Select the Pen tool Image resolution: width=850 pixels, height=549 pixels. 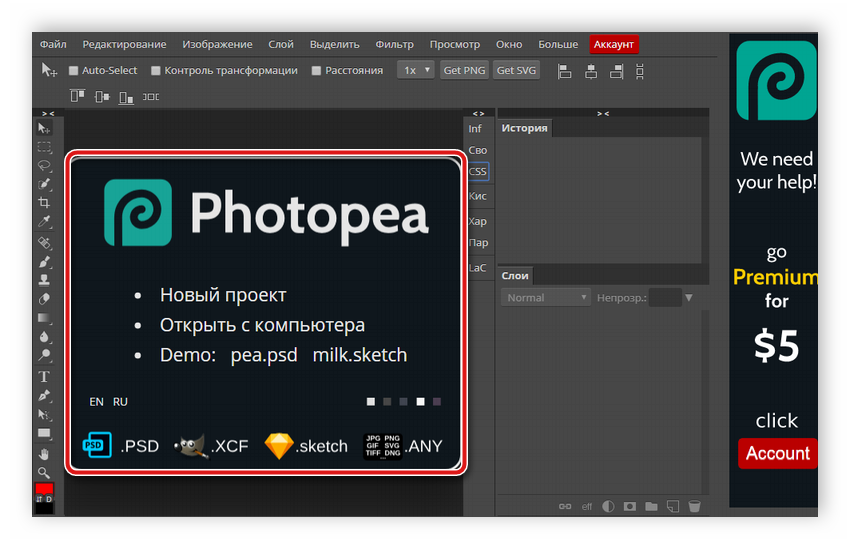[x=44, y=395]
